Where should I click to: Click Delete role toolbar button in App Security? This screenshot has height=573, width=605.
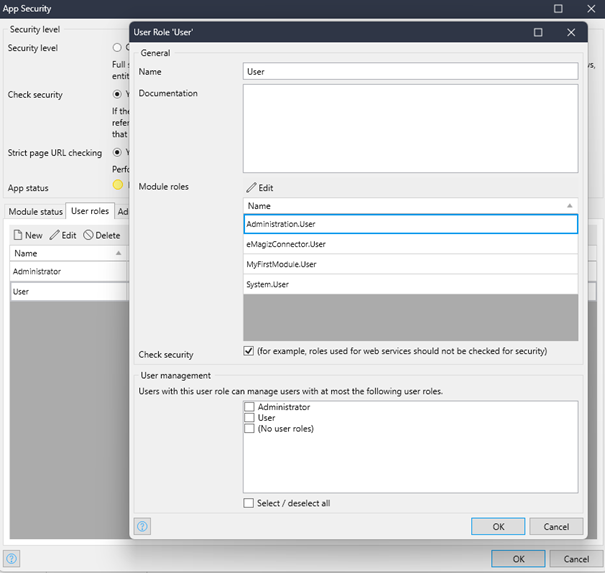102,235
